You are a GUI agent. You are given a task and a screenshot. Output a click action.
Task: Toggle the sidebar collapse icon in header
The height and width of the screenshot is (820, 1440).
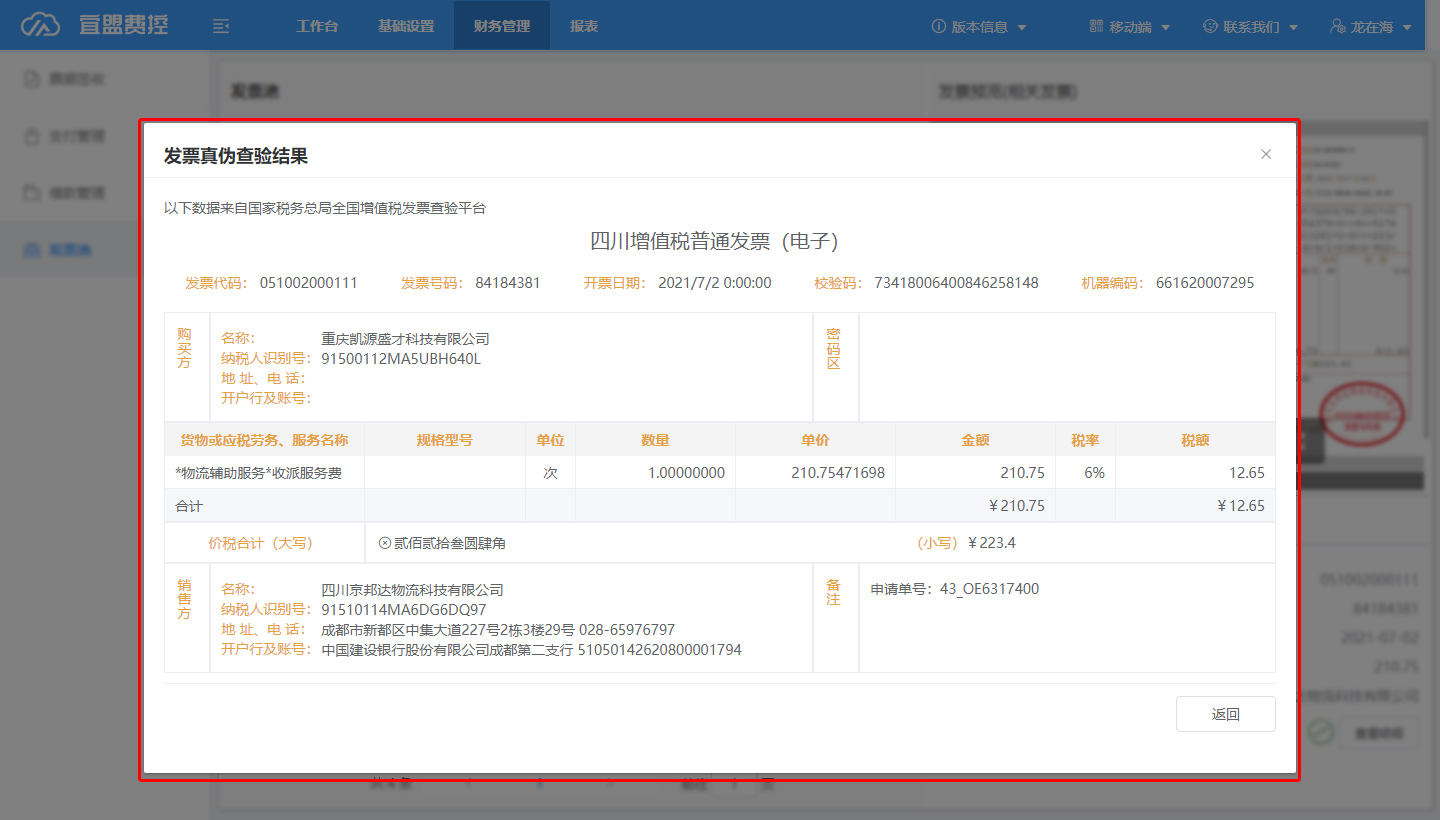coord(221,26)
